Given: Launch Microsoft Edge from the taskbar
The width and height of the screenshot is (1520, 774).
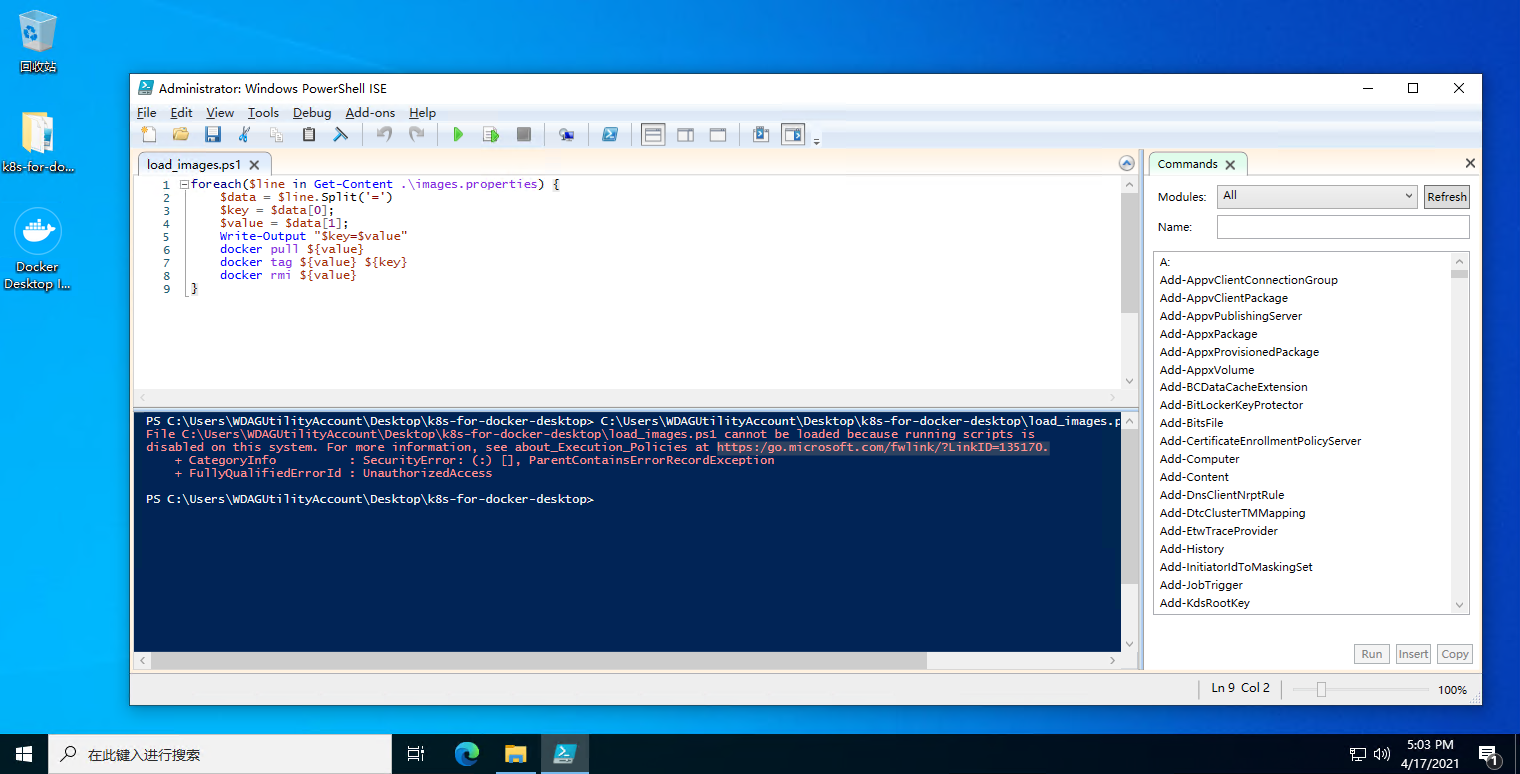Looking at the screenshot, I should click(x=467, y=754).
